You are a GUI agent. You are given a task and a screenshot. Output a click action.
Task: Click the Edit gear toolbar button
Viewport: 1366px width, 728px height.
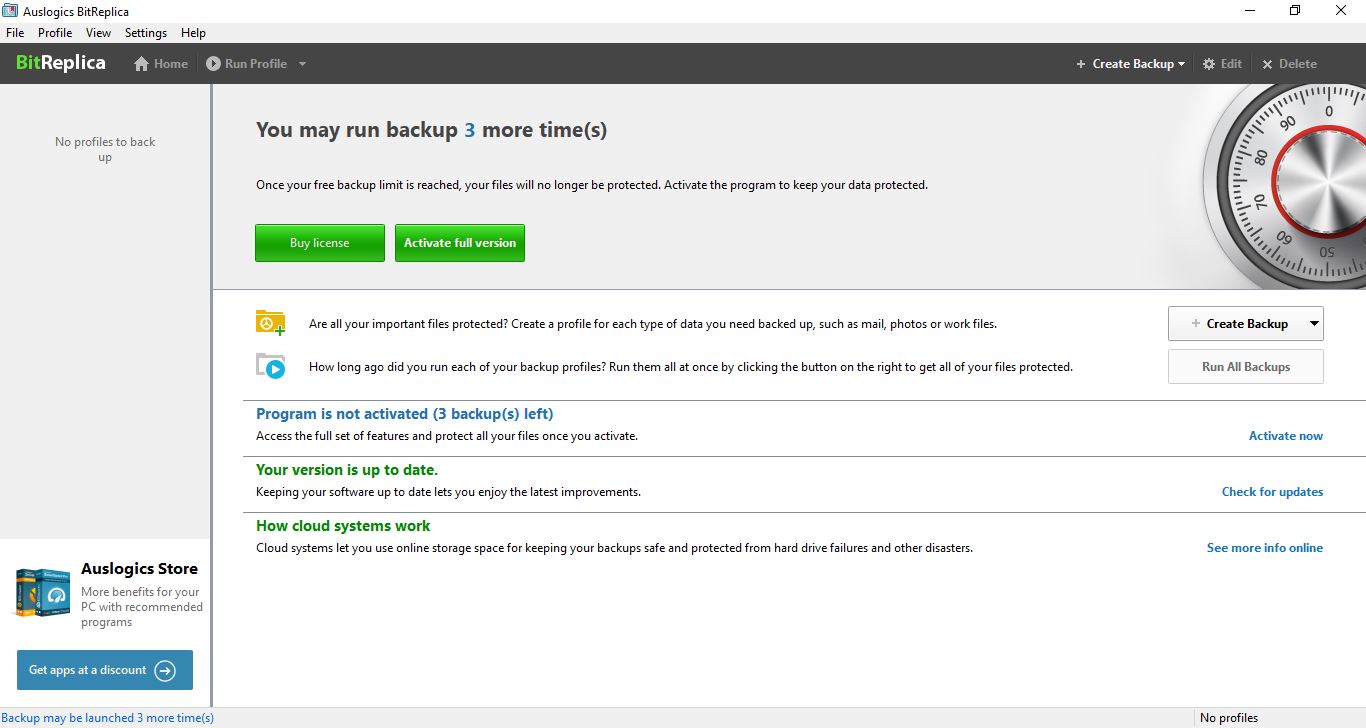pos(1222,63)
